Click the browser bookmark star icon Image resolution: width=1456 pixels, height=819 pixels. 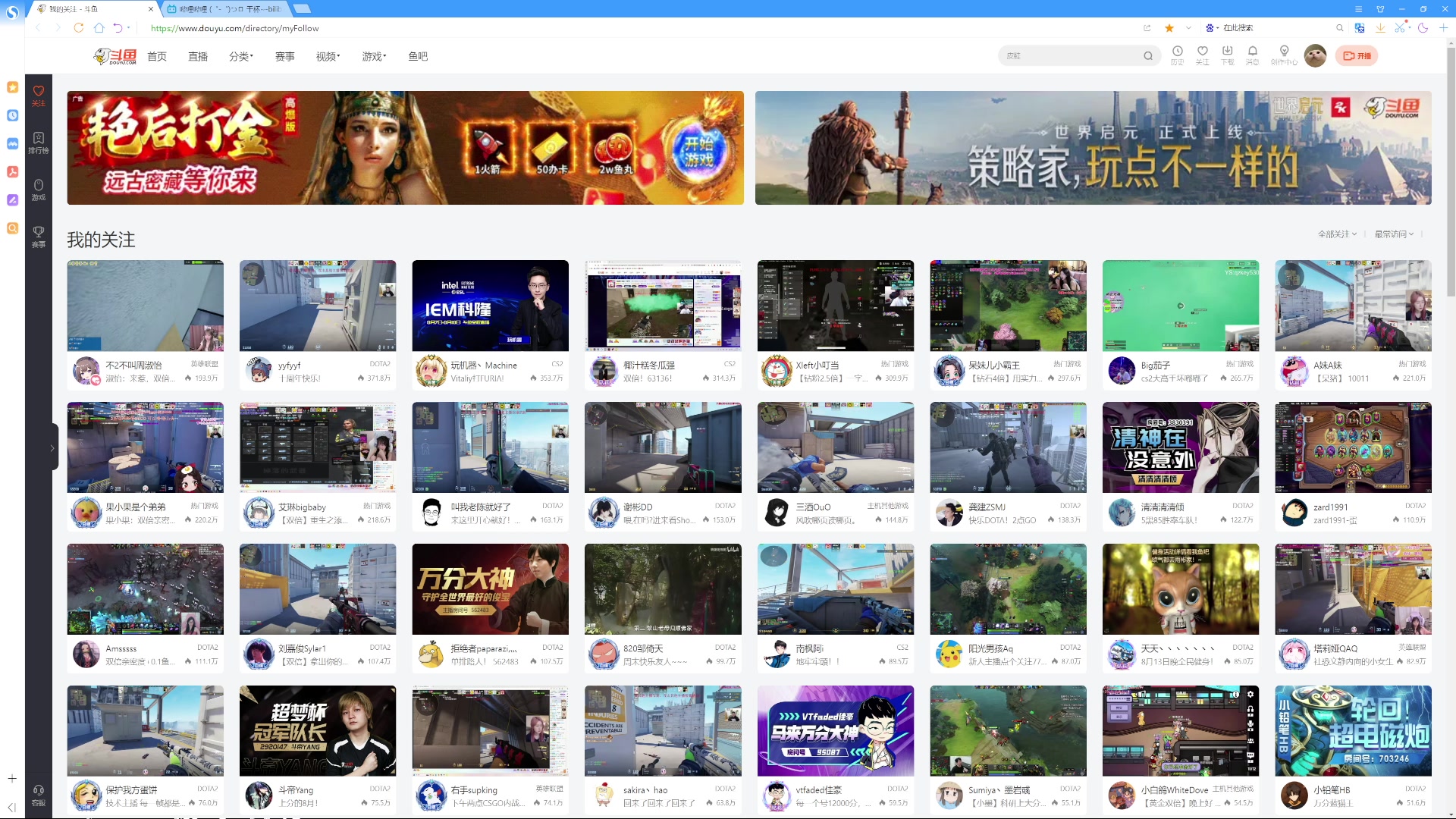click(x=1169, y=28)
